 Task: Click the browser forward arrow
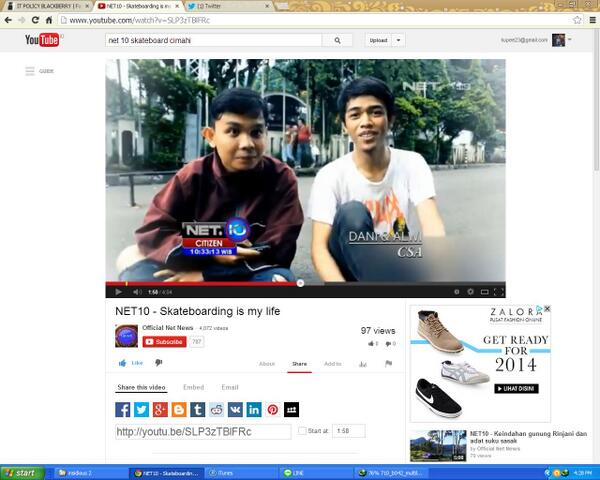click(x=22, y=20)
